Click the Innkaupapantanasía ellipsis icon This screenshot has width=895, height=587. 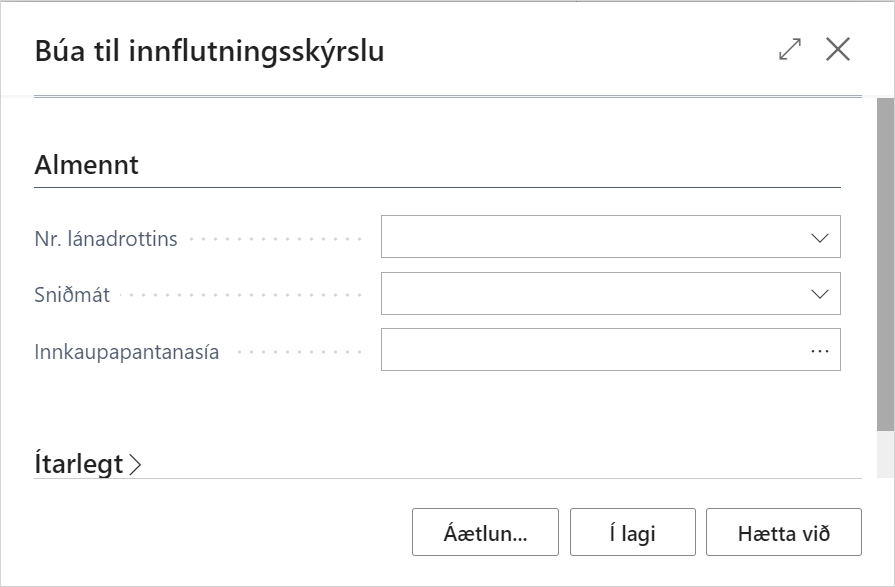click(820, 351)
